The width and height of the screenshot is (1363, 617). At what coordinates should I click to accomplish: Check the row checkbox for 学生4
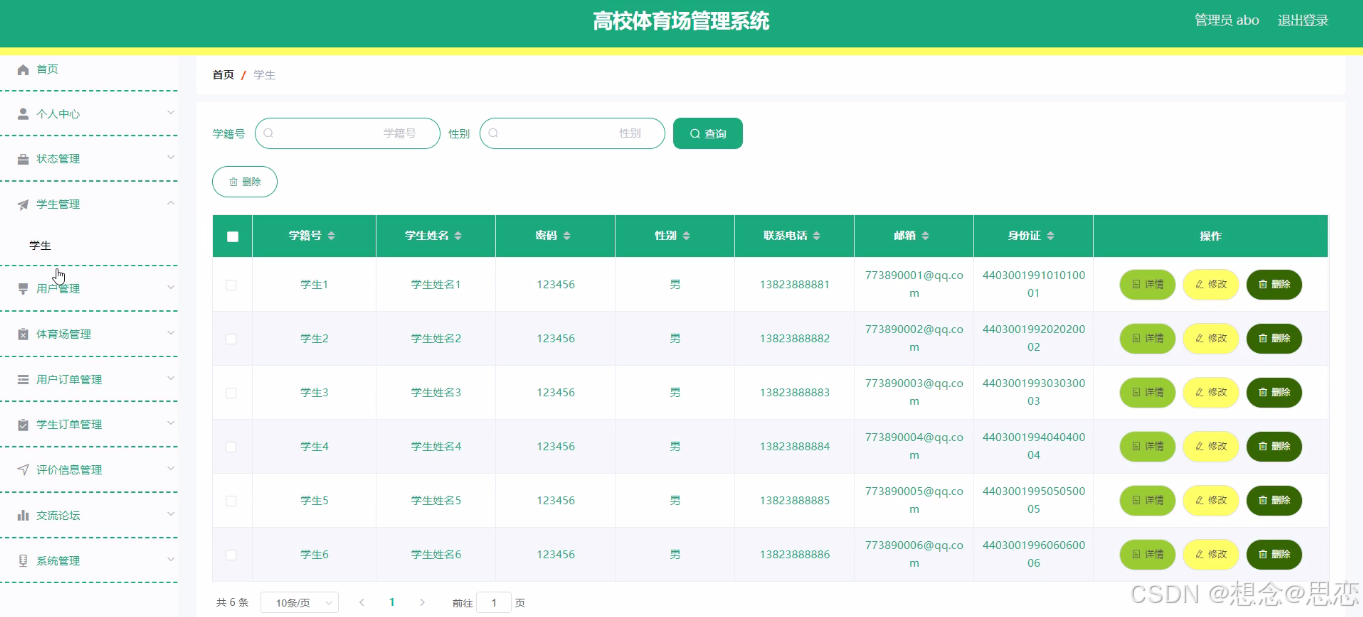click(x=232, y=447)
